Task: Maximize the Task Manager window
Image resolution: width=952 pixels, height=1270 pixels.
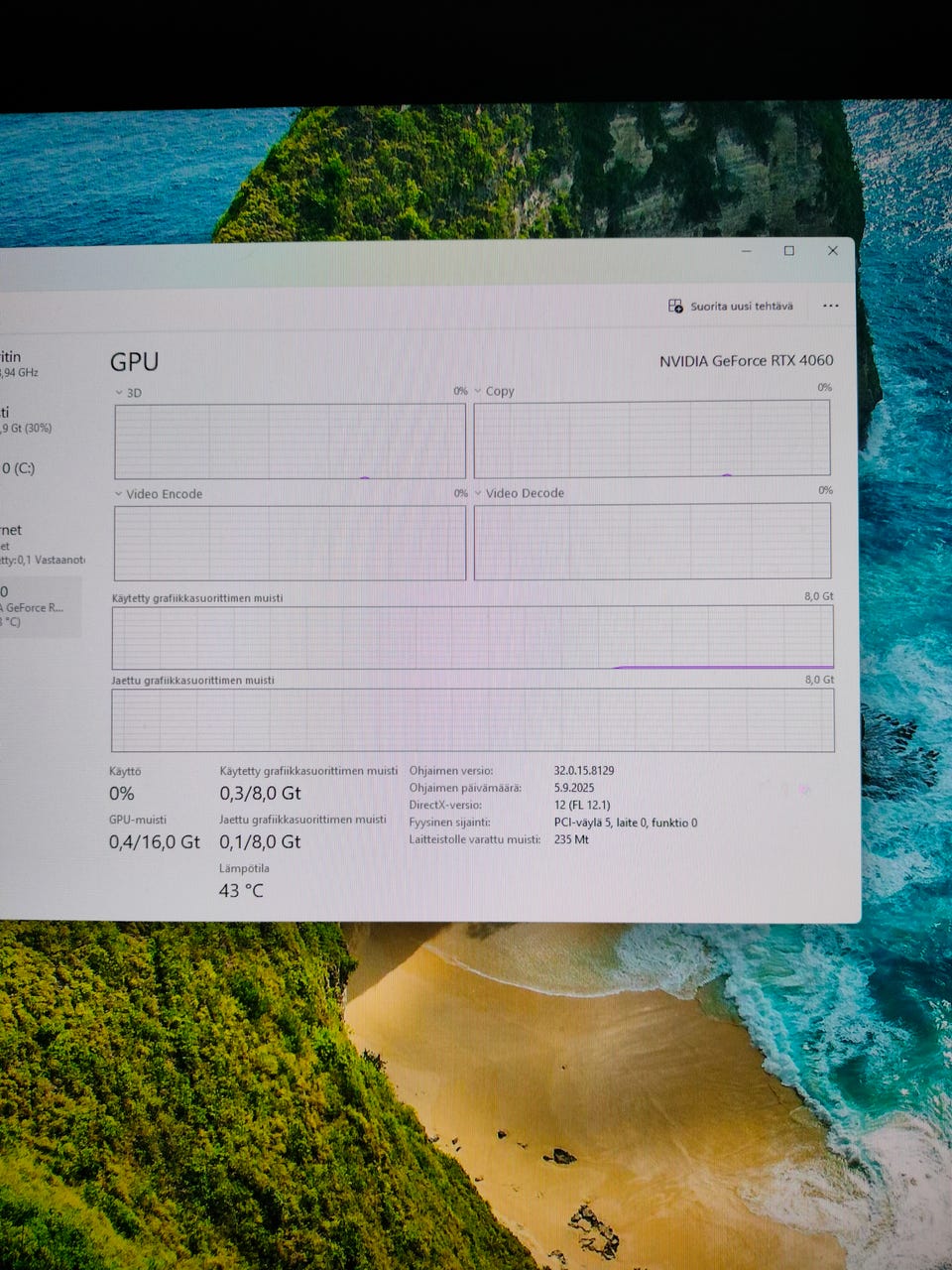Action: [789, 251]
